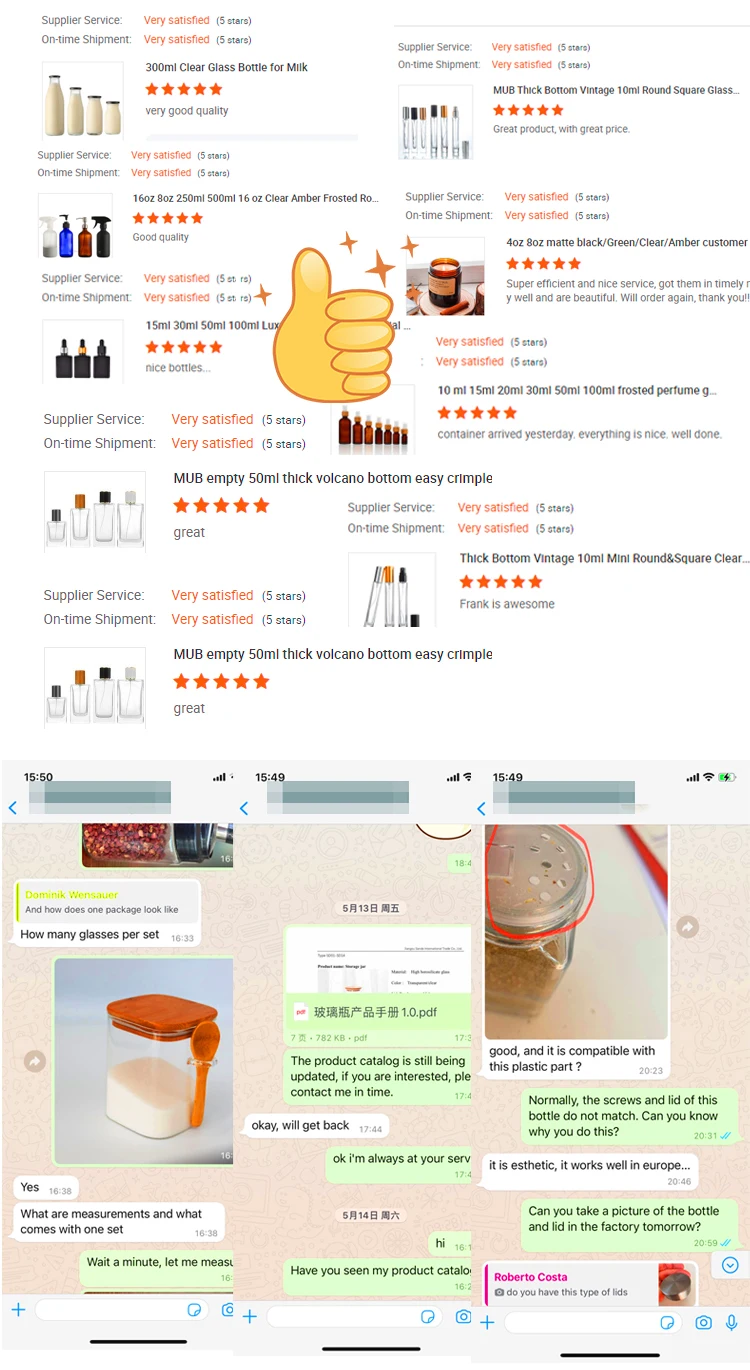The height and width of the screenshot is (1370, 750).
Task: Tap the back arrow in the middle chat
Action: pyautogui.click(x=244, y=808)
